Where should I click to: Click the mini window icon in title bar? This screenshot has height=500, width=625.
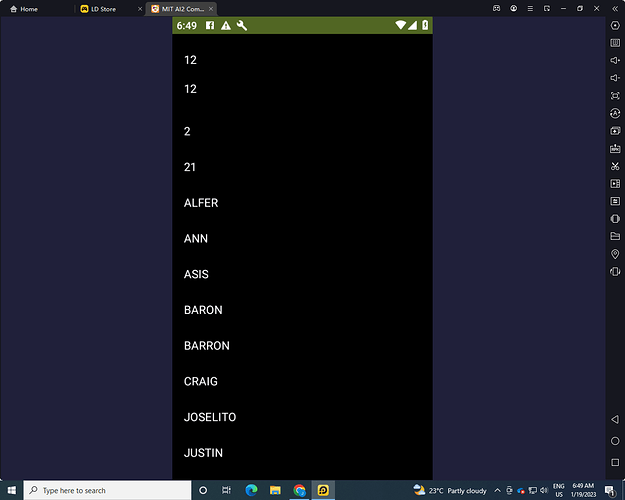tap(547, 8)
